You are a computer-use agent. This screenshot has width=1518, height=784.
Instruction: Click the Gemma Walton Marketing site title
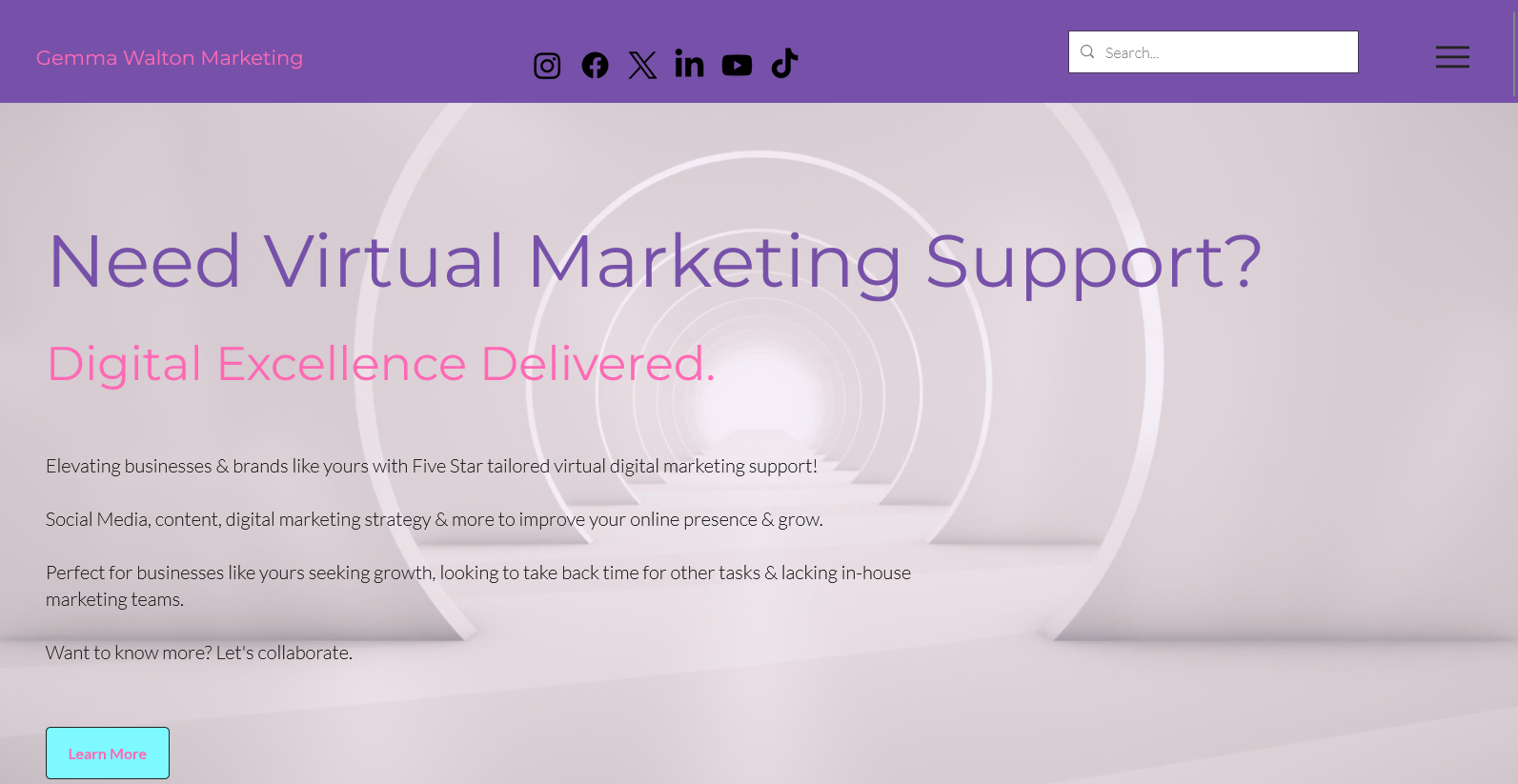(170, 58)
